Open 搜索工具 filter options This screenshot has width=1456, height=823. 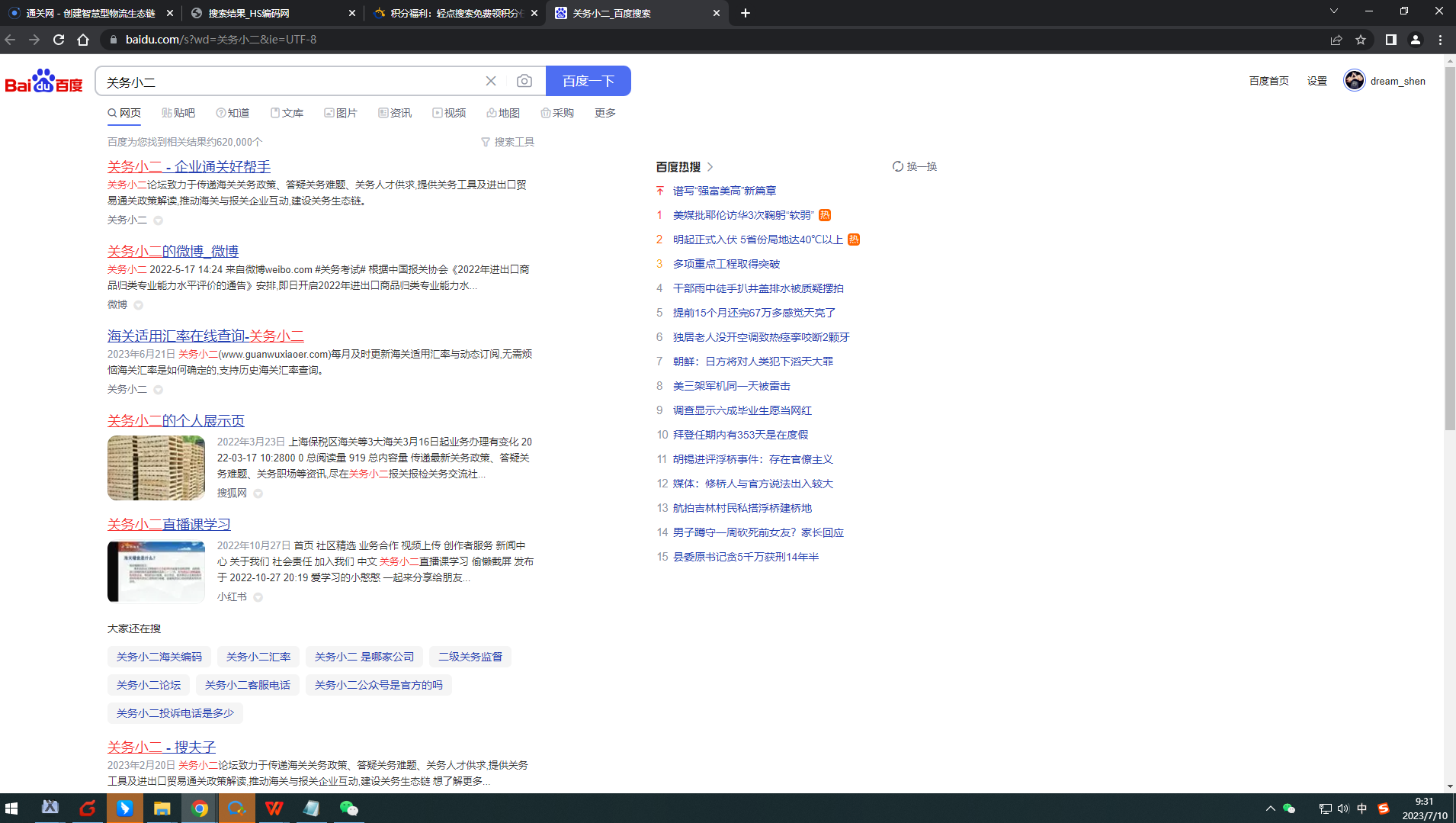508,142
